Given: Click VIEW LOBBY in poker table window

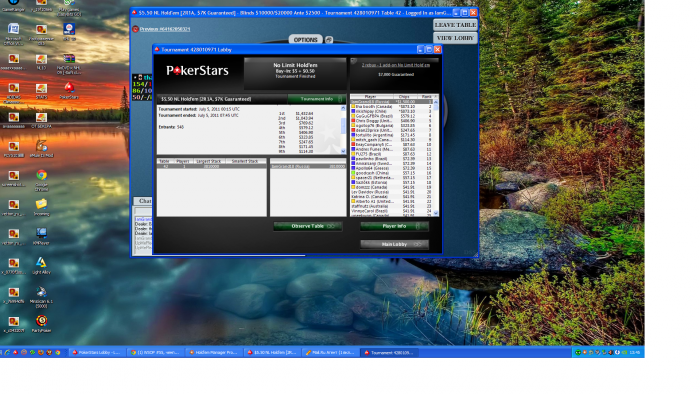Looking at the screenshot, I should point(455,38).
